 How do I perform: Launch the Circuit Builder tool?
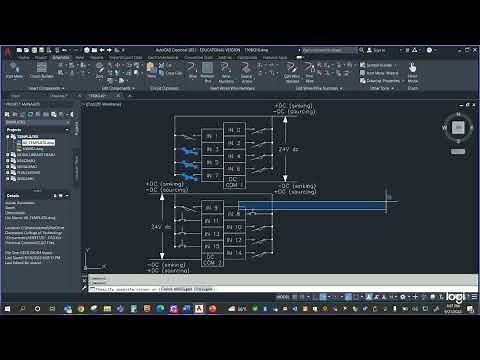tap(42, 70)
